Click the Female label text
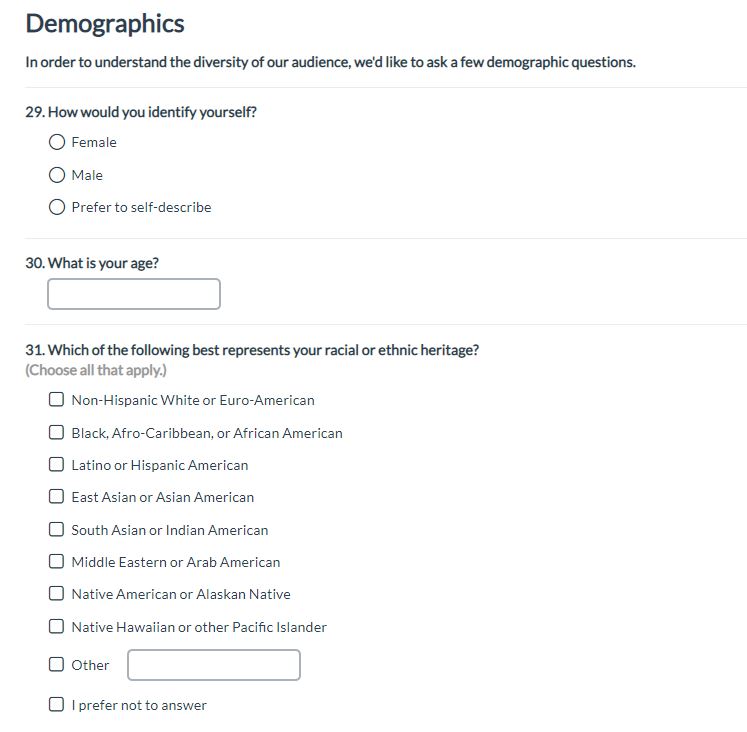Viewport: 747px width, 732px height. point(94,143)
